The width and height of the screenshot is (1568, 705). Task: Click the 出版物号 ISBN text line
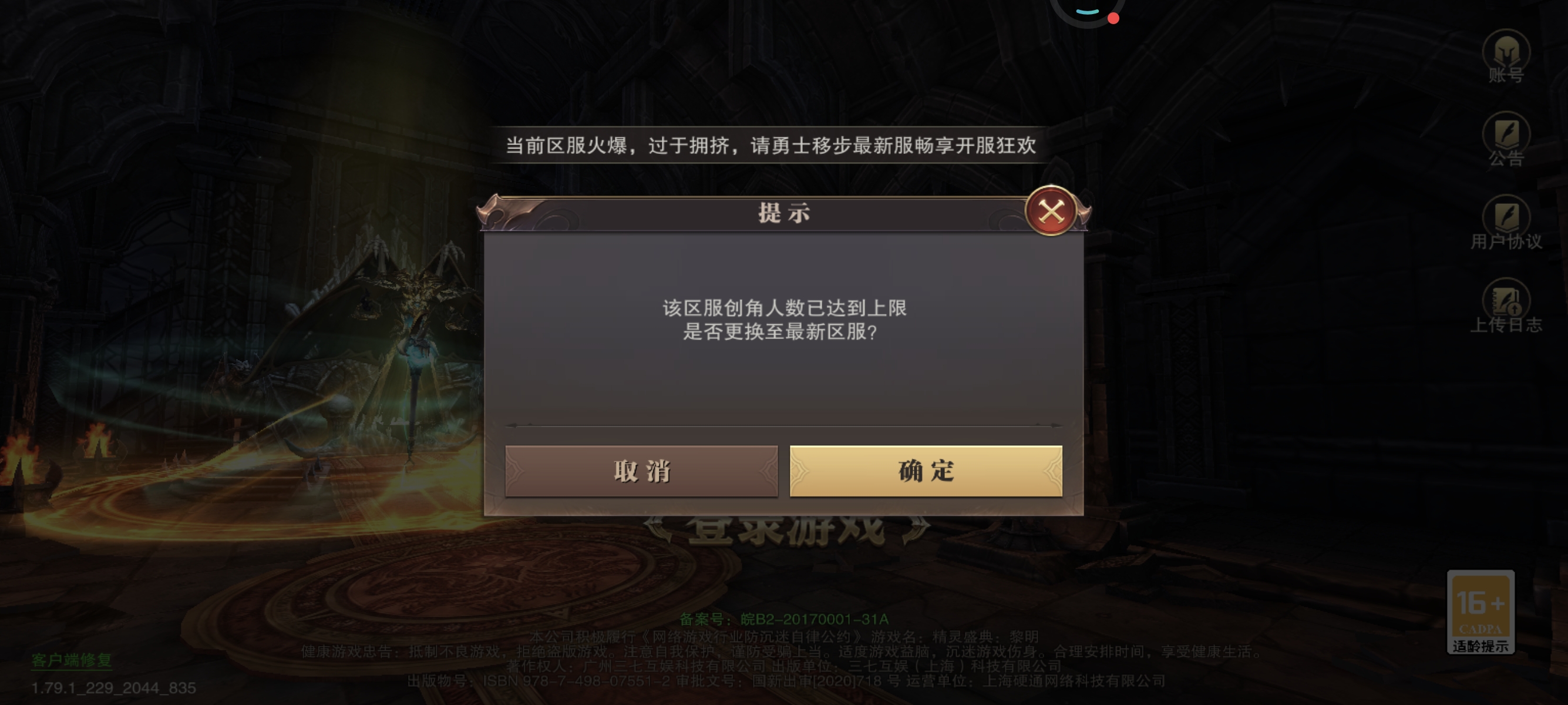point(786,681)
